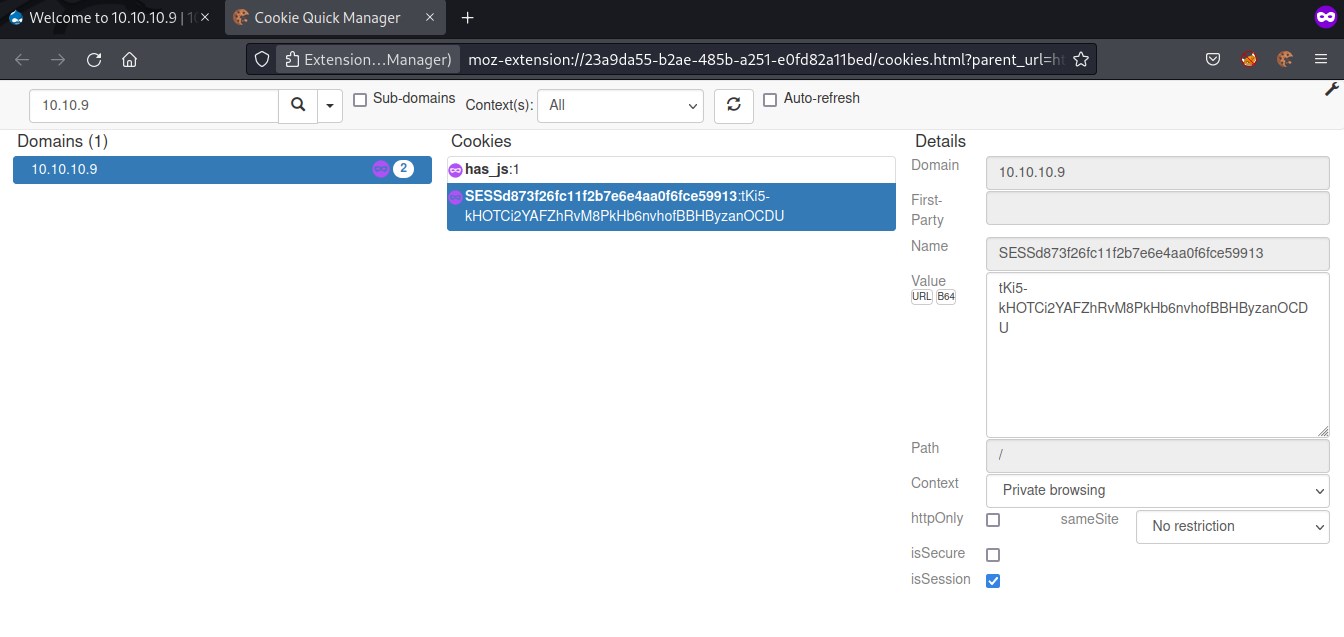Click the URL decode badge
The height and width of the screenshot is (637, 1344).
point(922,298)
